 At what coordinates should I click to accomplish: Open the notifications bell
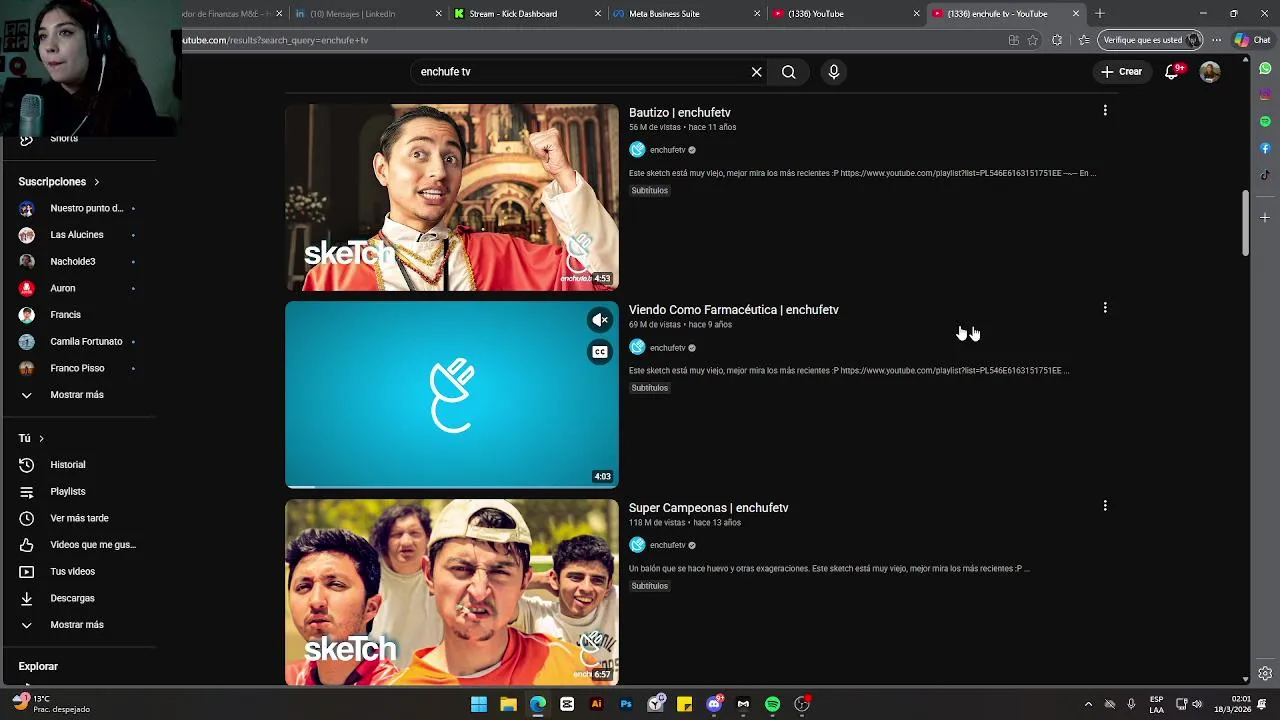click(x=1172, y=72)
